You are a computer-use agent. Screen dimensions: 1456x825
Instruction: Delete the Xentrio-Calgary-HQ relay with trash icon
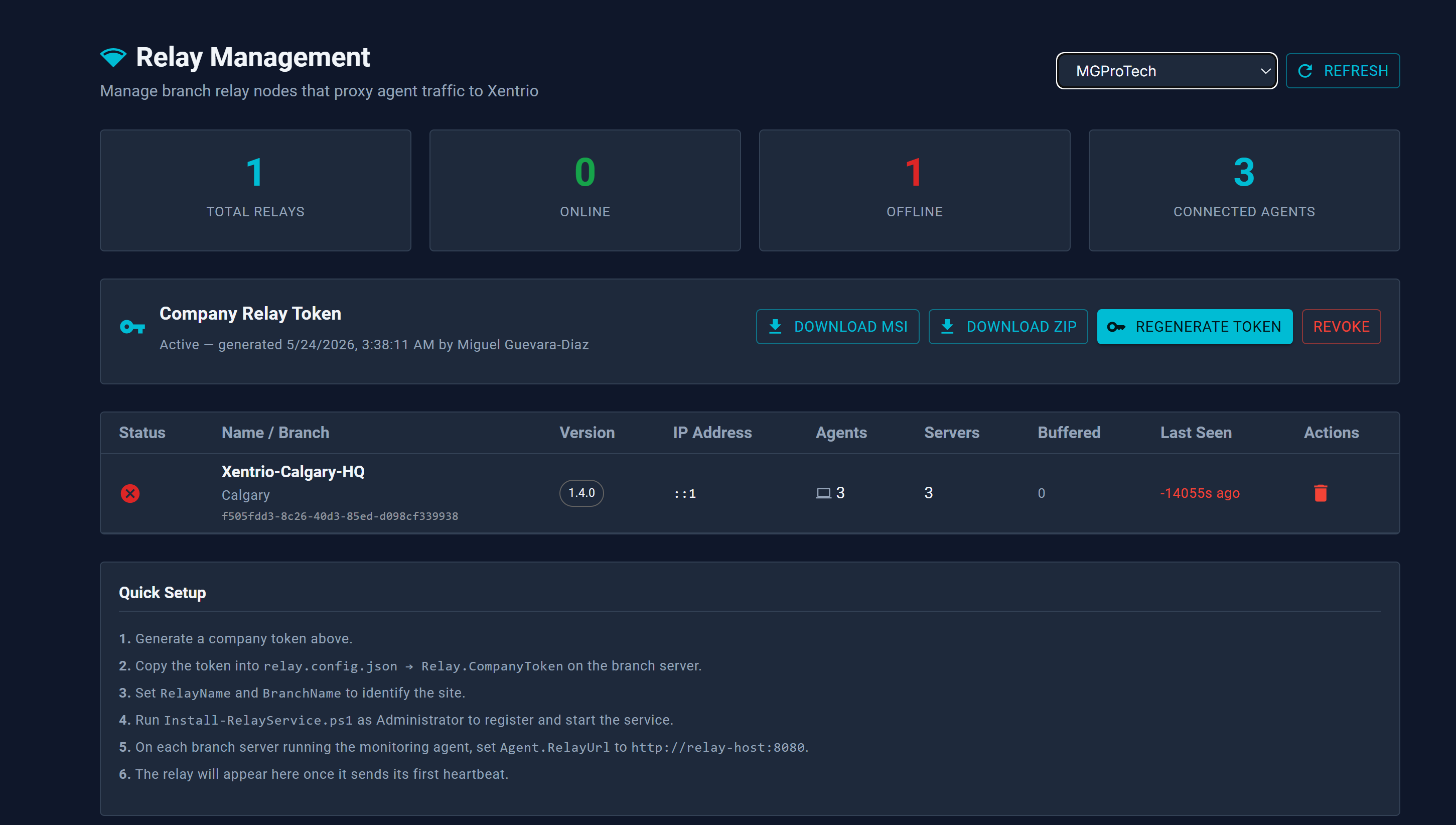click(x=1320, y=493)
